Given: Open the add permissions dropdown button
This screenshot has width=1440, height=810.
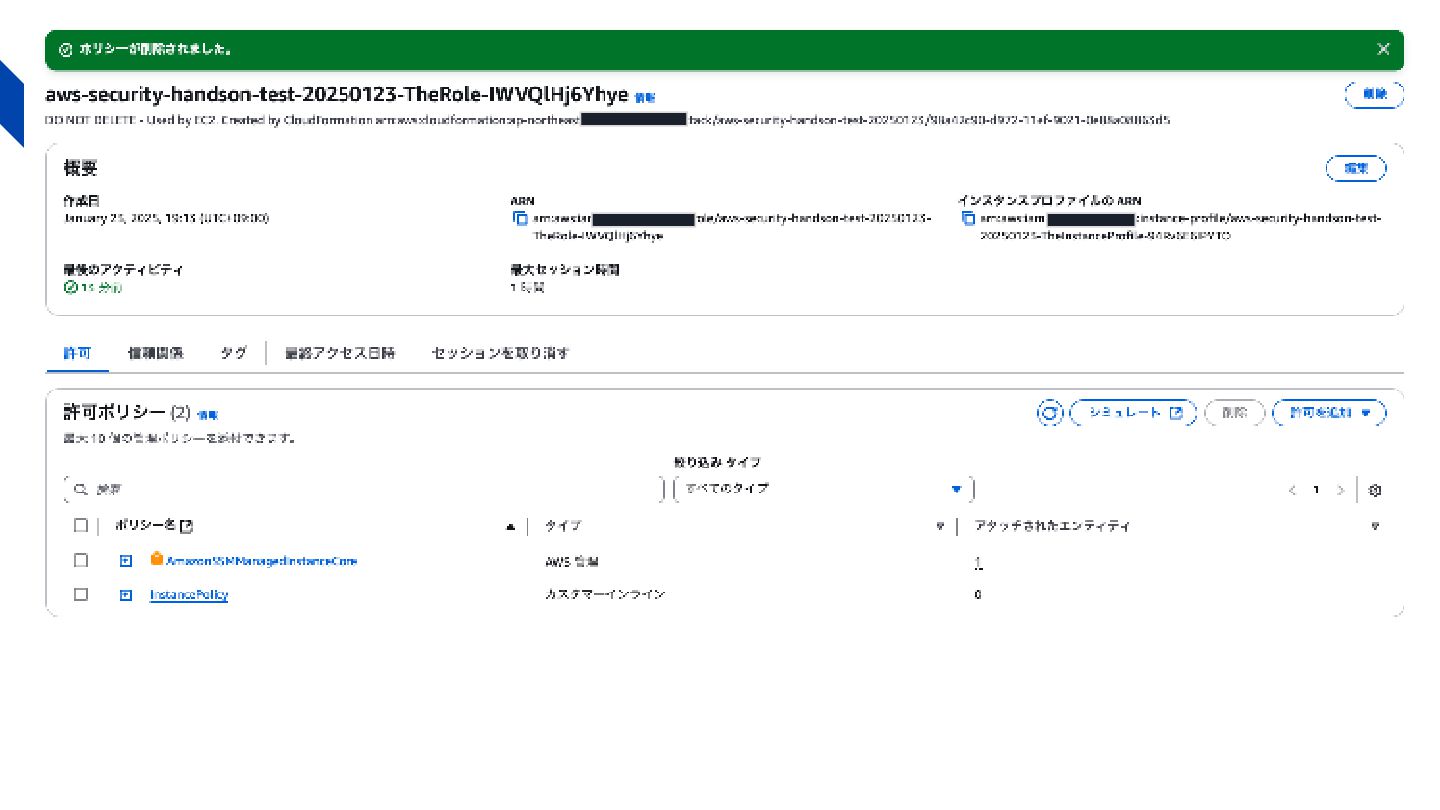Looking at the screenshot, I should click(1329, 412).
